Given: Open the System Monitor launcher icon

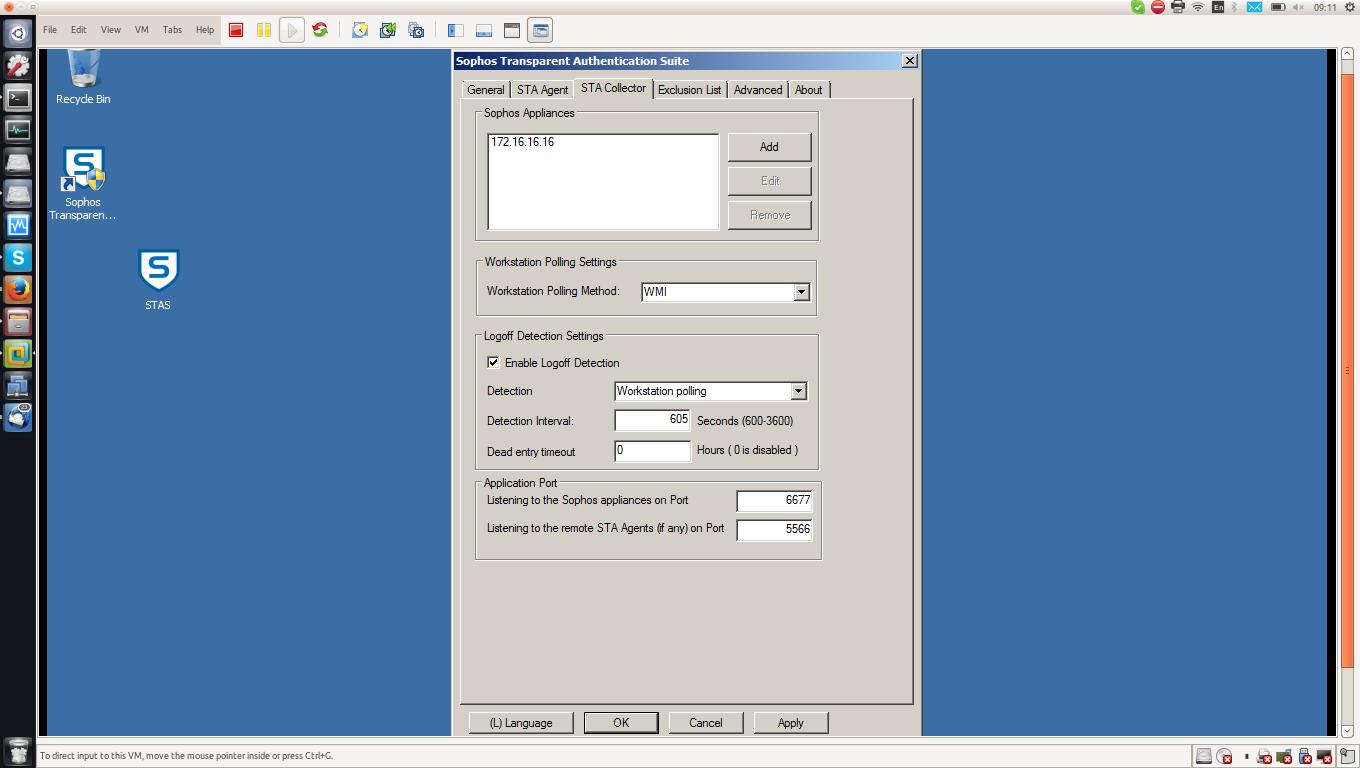Looking at the screenshot, I should 18,130.
